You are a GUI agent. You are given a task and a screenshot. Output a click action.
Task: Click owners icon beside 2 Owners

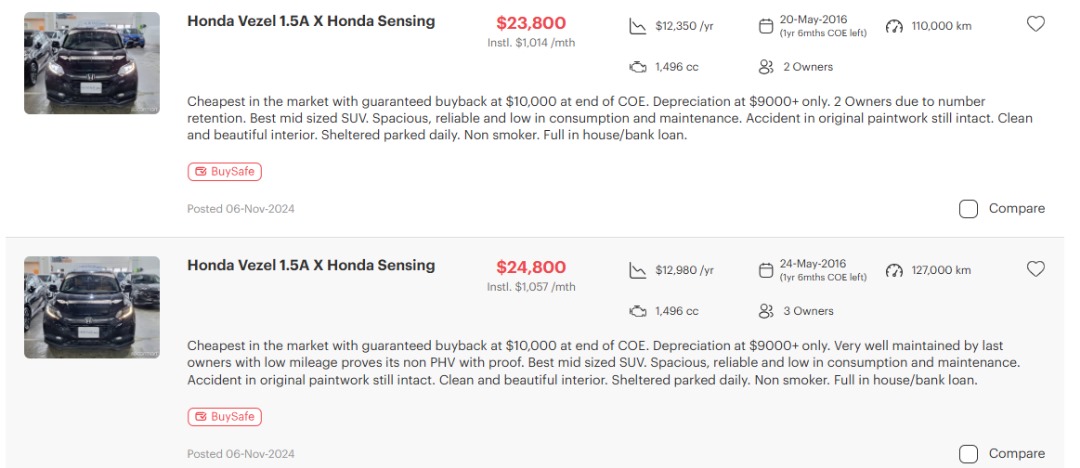point(766,67)
